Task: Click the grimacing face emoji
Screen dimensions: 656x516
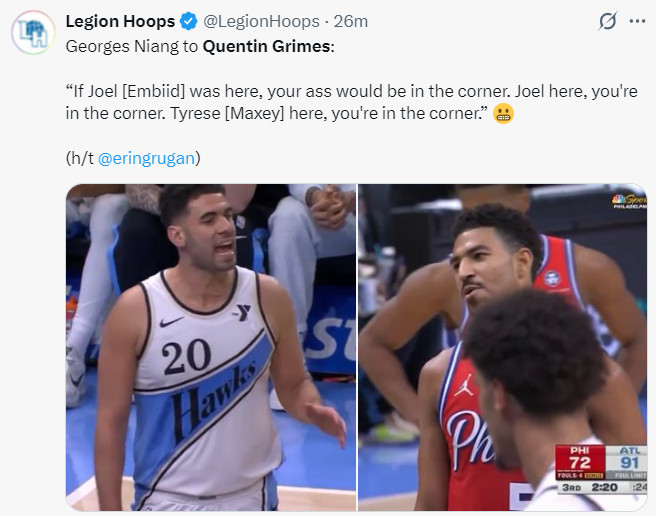Action: [x=503, y=114]
